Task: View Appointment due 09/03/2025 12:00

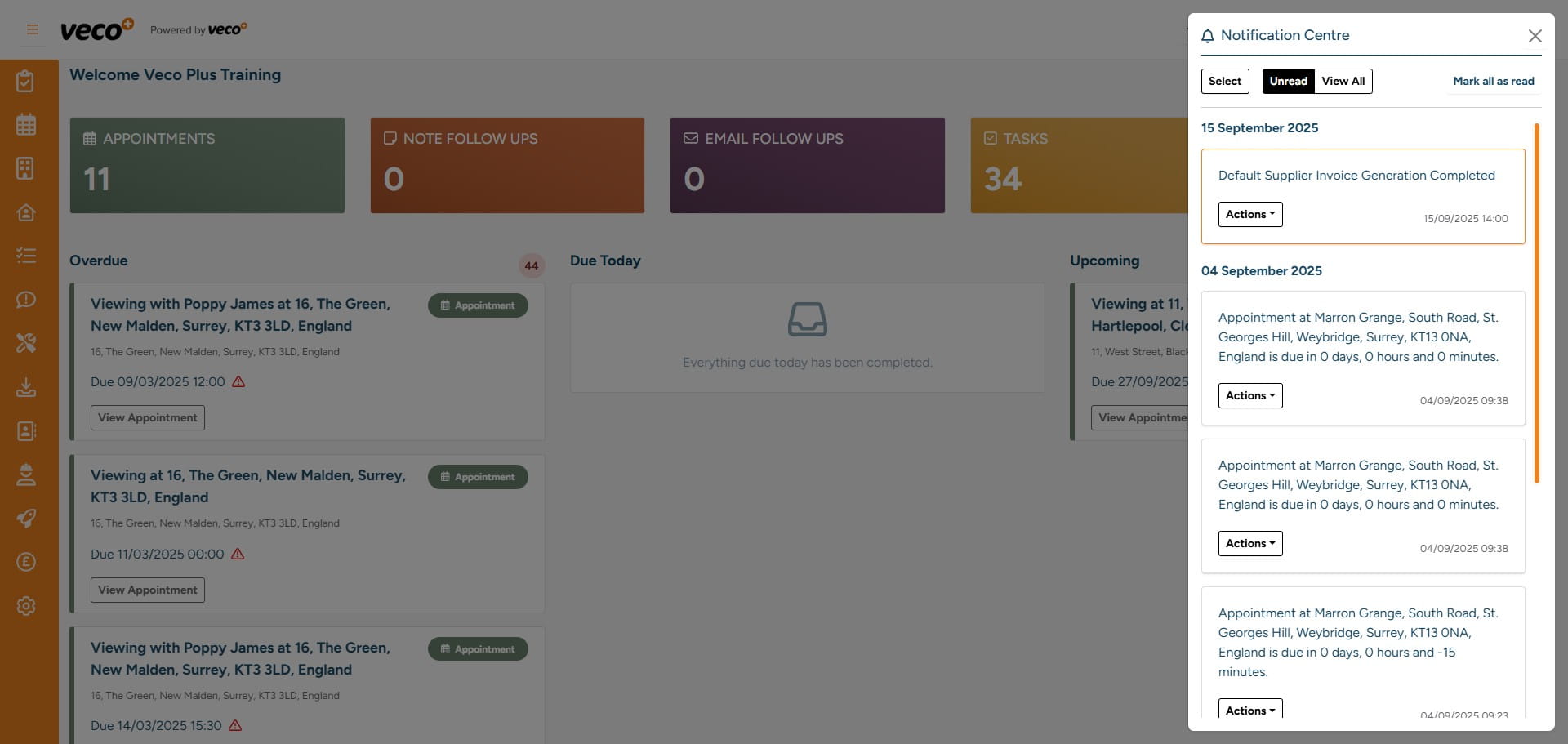Action: (147, 417)
